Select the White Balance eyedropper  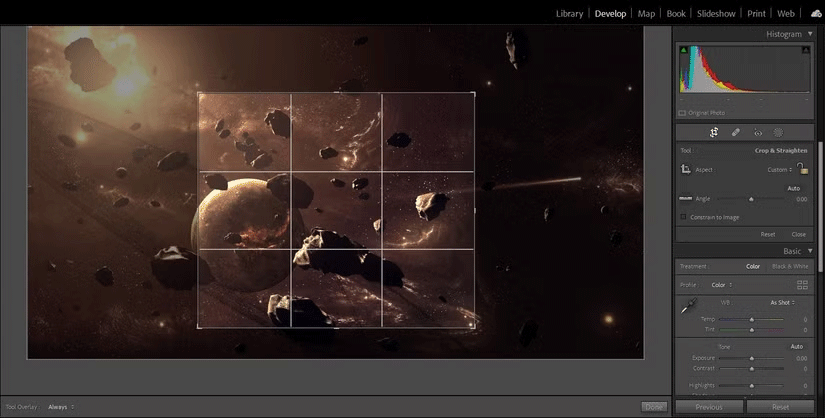point(689,306)
